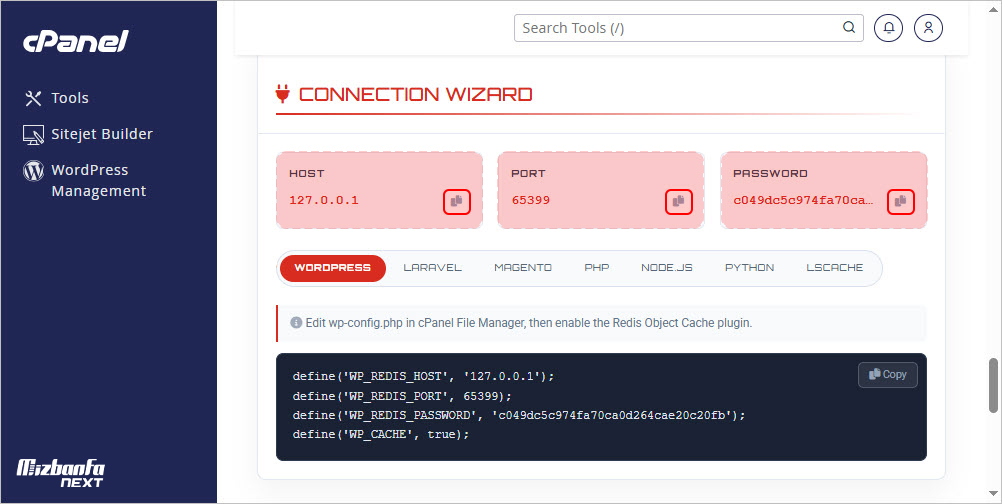Switch to the PHP tab
1002x504 pixels.
click(x=597, y=268)
